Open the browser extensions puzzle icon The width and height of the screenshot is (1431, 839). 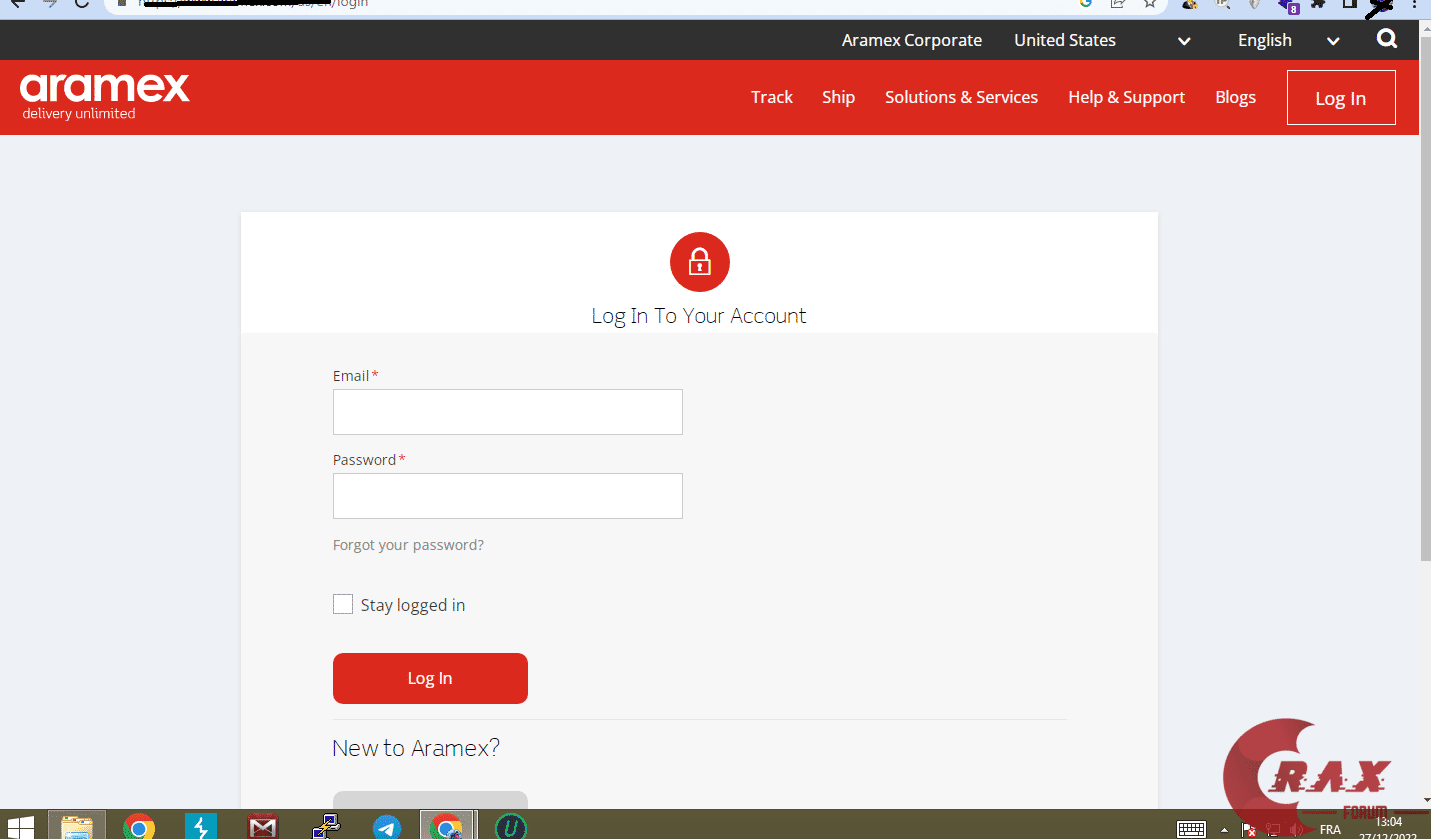[1319, 4]
